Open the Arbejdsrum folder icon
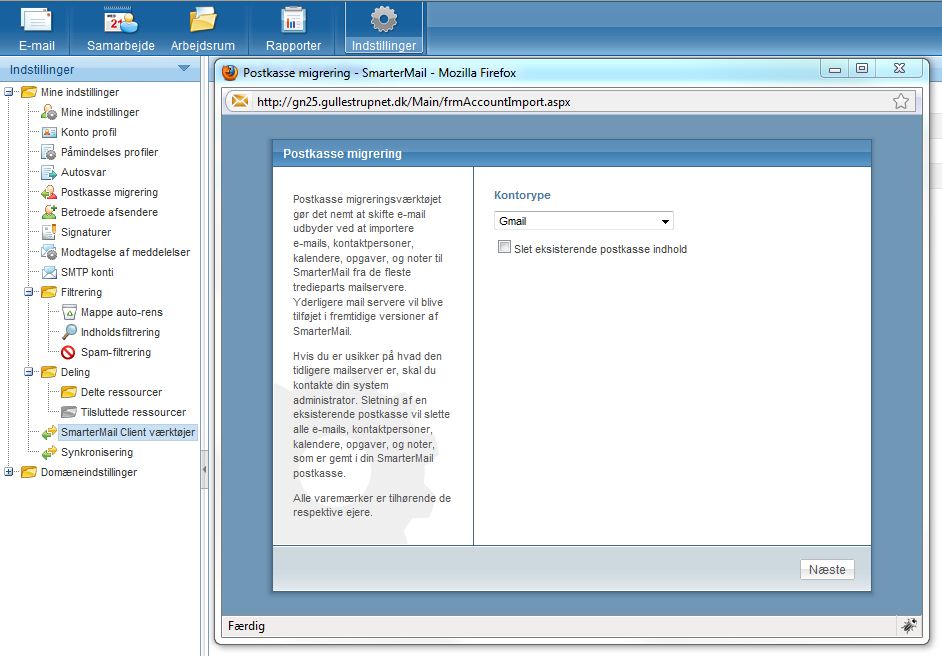 203,20
